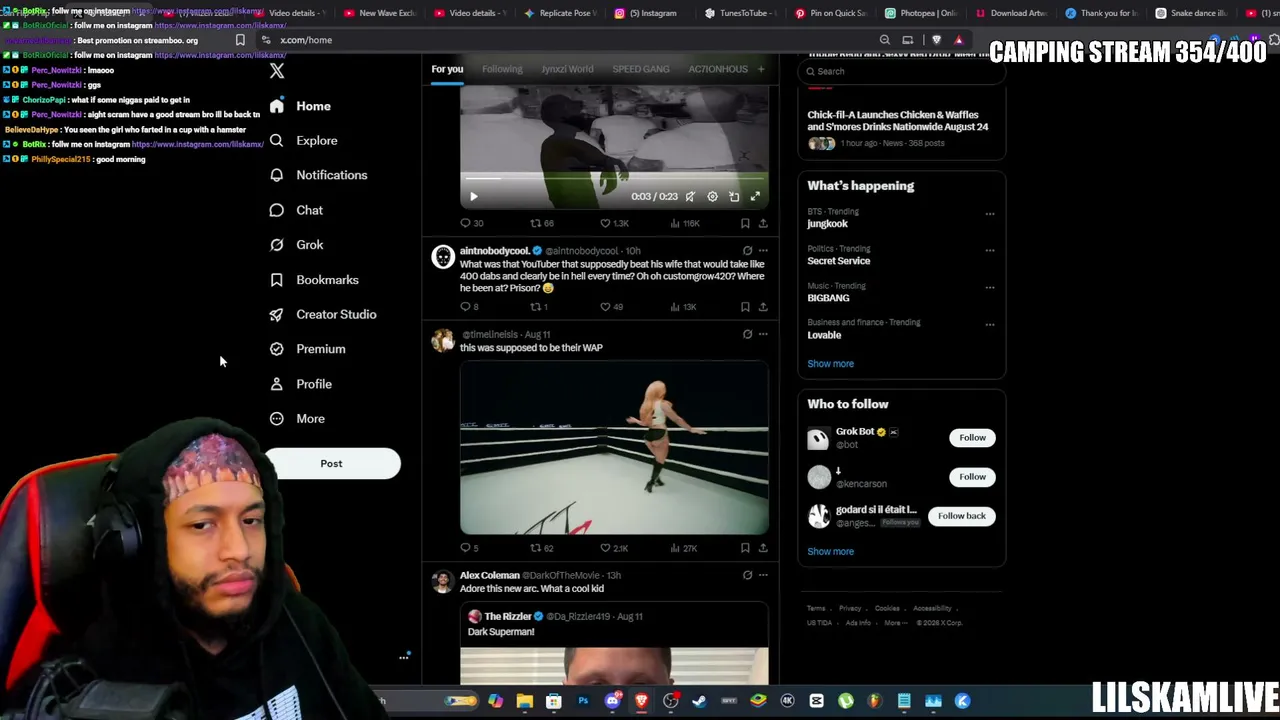Screen dimensions: 1280x720
Task: Open Photoshop from the taskbar
Action: click(x=583, y=701)
